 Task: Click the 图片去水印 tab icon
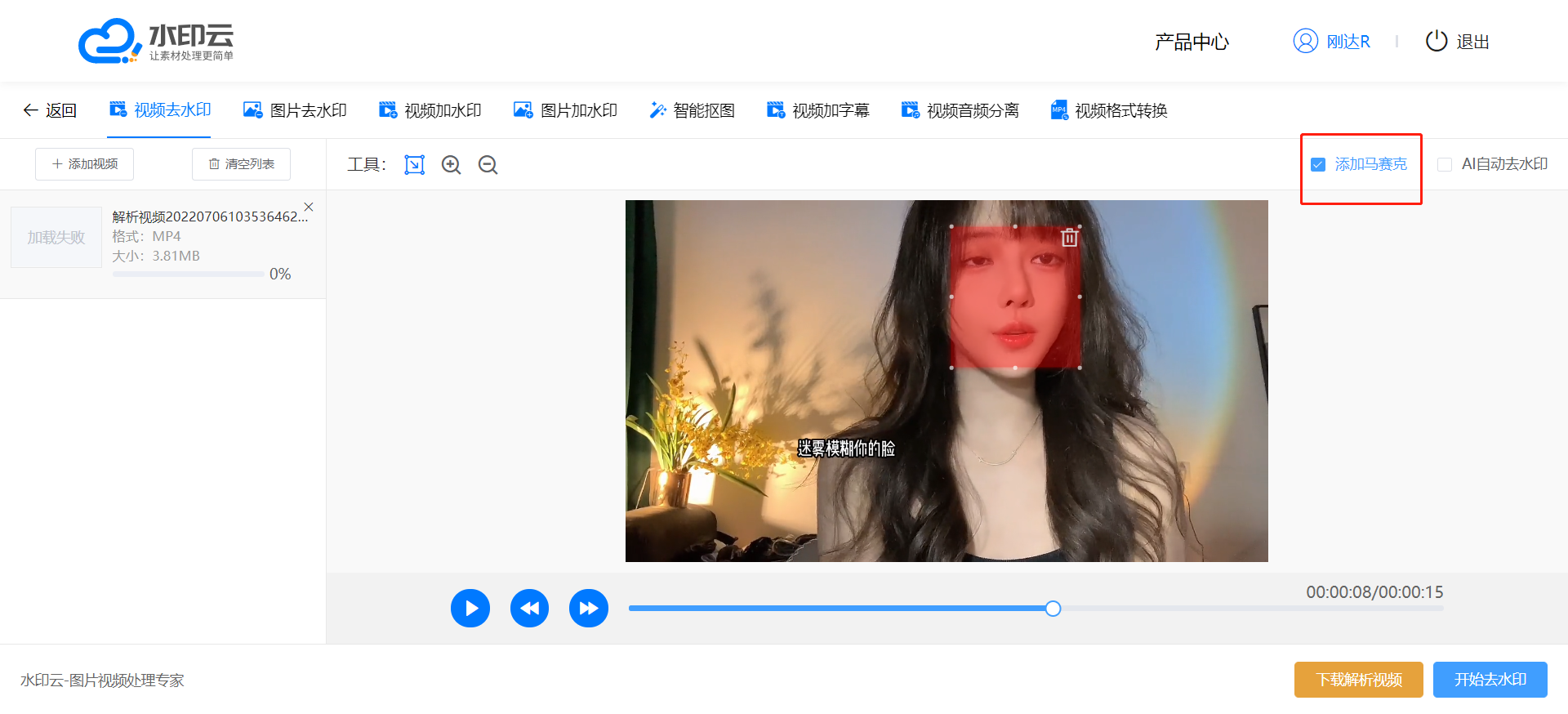(253, 109)
